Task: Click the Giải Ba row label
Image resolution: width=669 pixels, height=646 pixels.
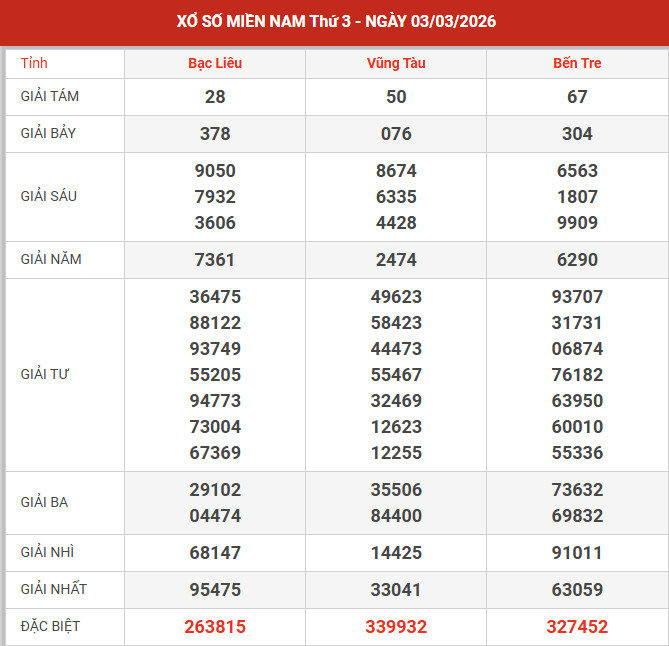Action: (45, 502)
